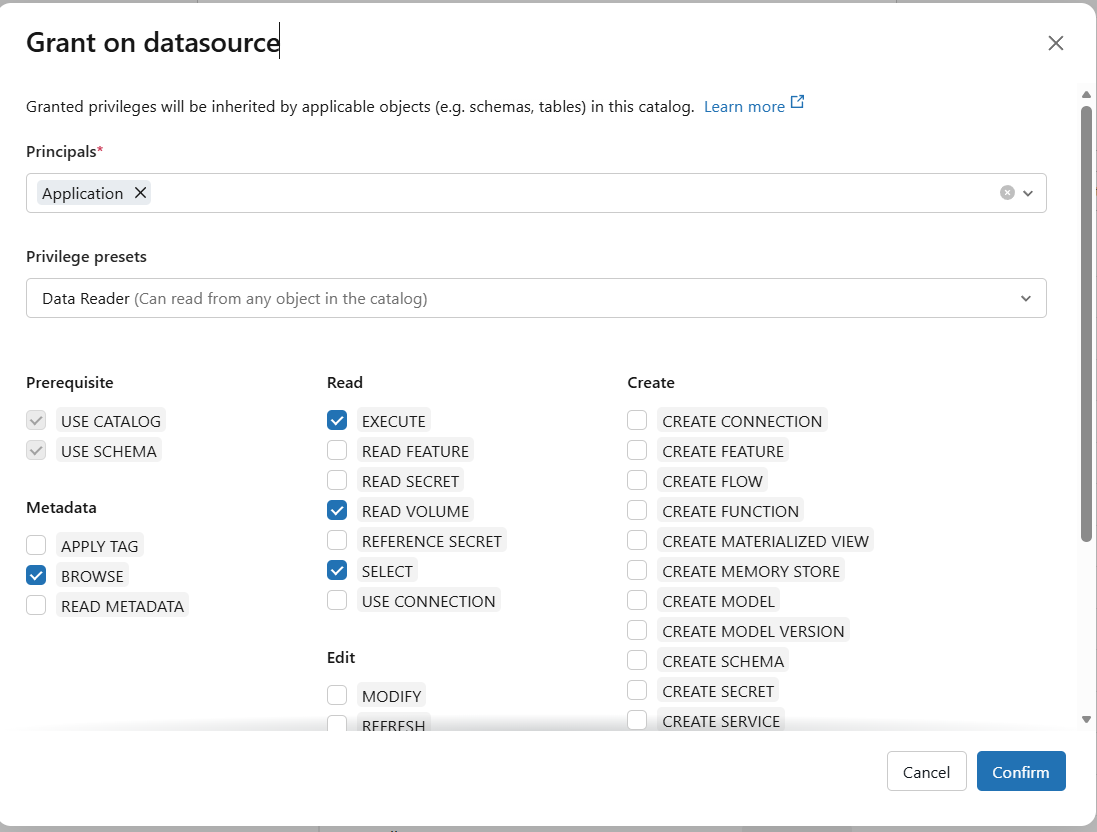Click the dialog vertical scrollbar thumb

click(1087, 323)
